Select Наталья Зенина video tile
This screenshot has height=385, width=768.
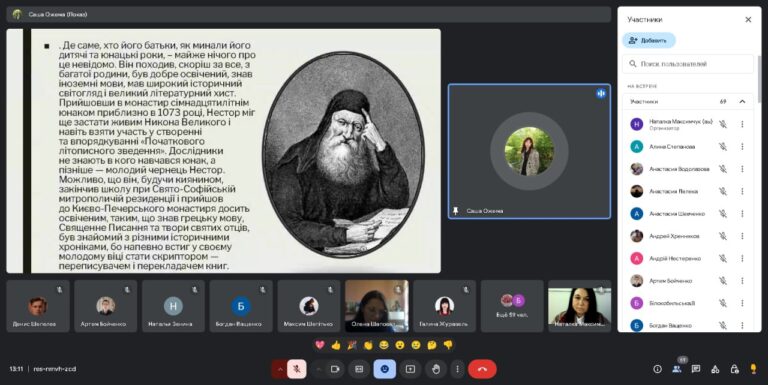(173, 306)
